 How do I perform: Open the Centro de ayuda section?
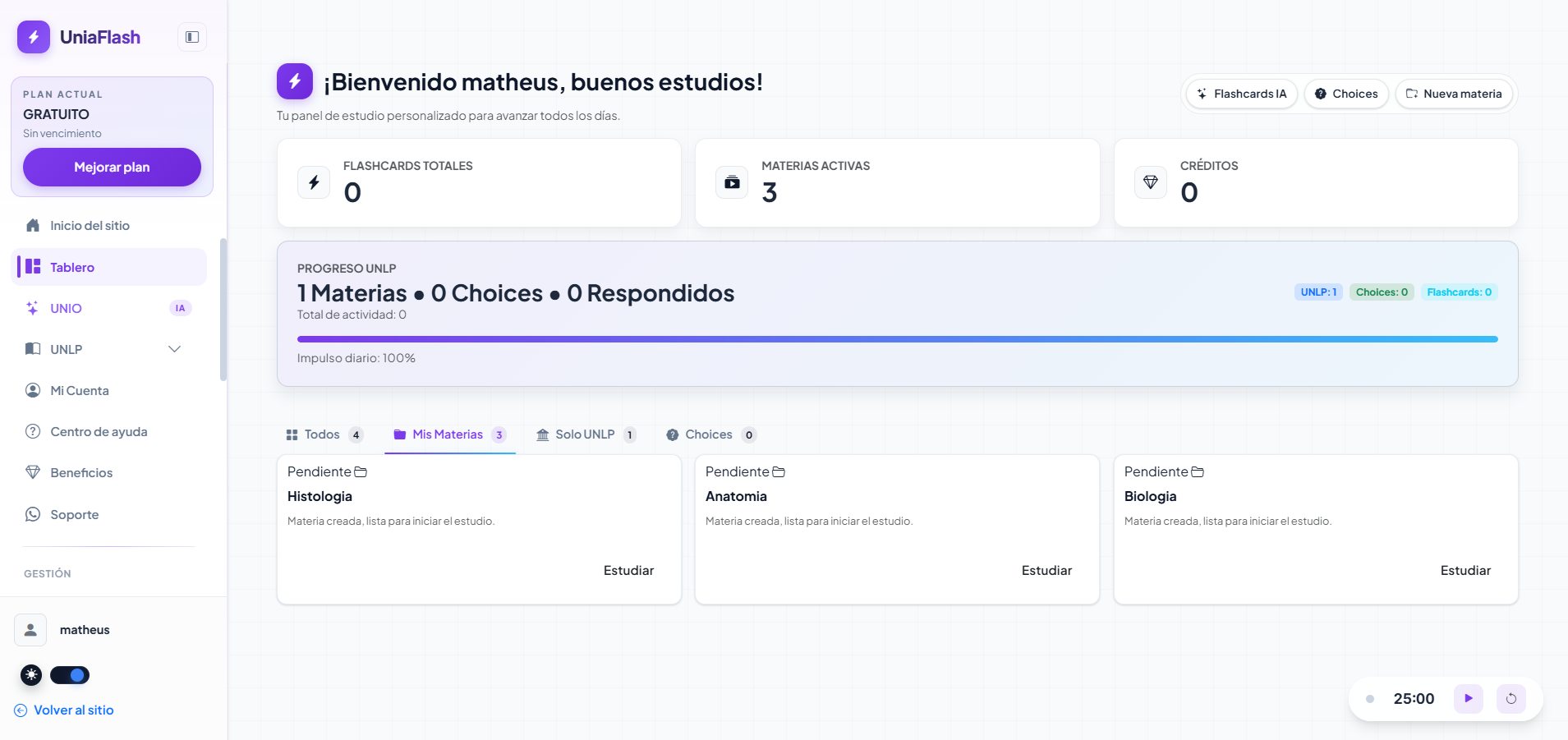[99, 431]
